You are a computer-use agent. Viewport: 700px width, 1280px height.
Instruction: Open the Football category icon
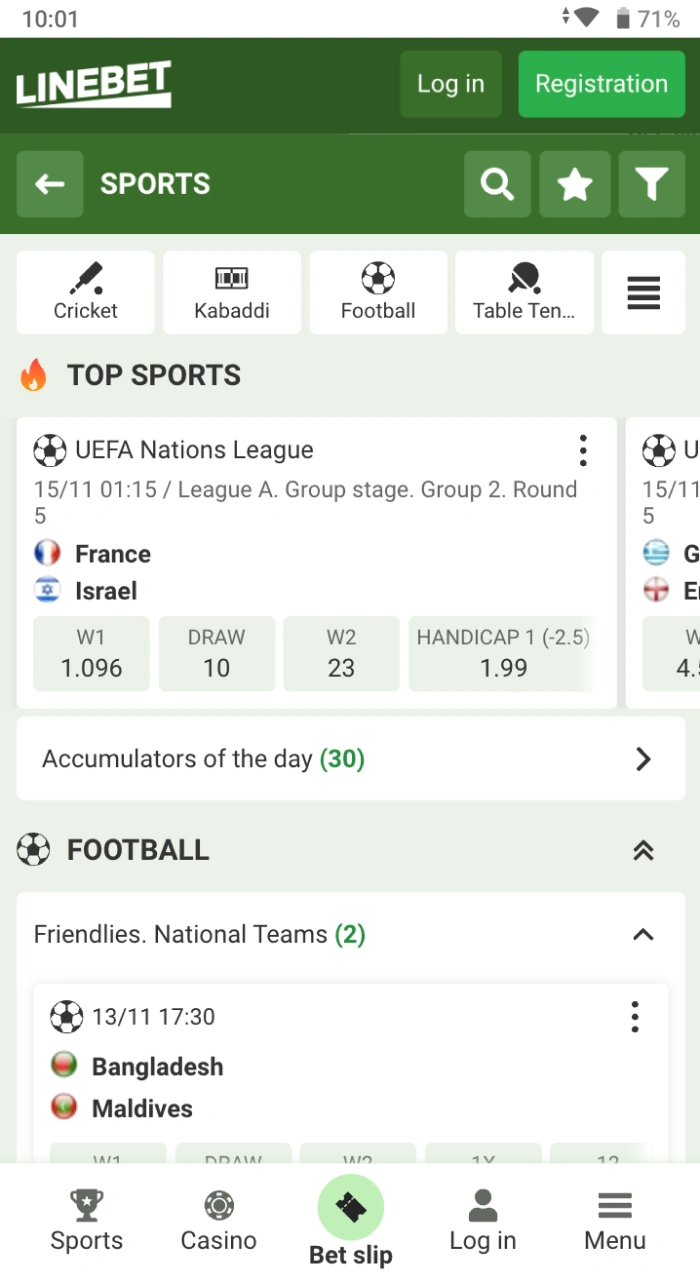pos(378,291)
